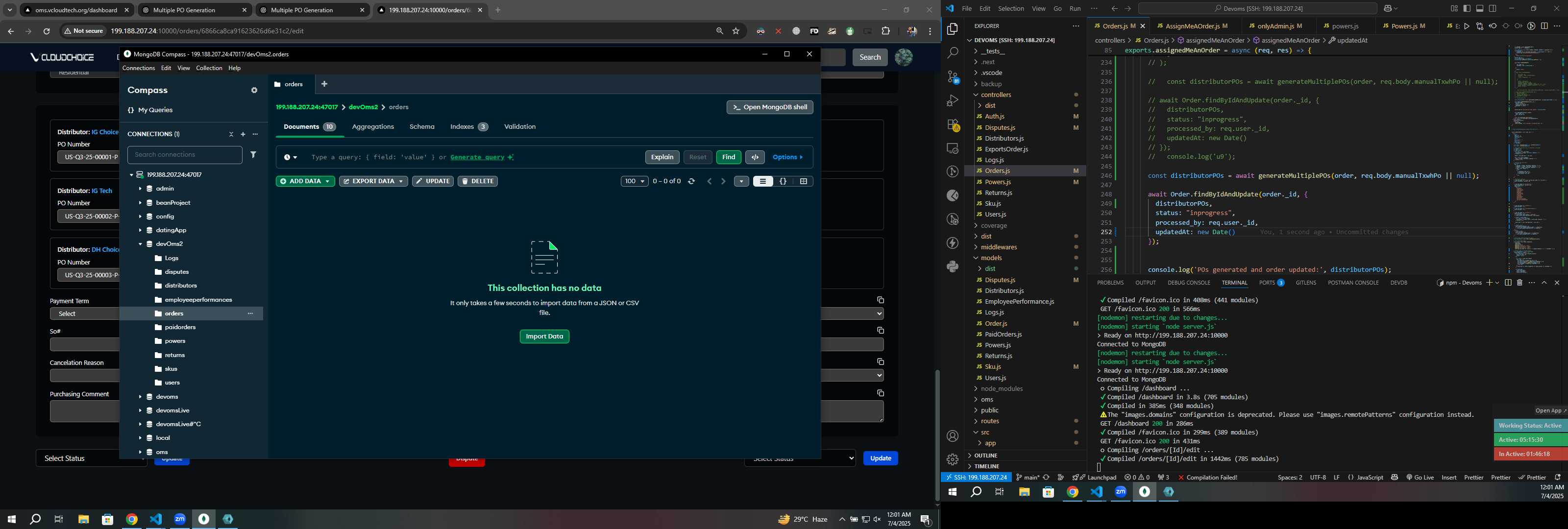Click the DELETE button in Compass
The image size is (1568, 529).
(478, 181)
